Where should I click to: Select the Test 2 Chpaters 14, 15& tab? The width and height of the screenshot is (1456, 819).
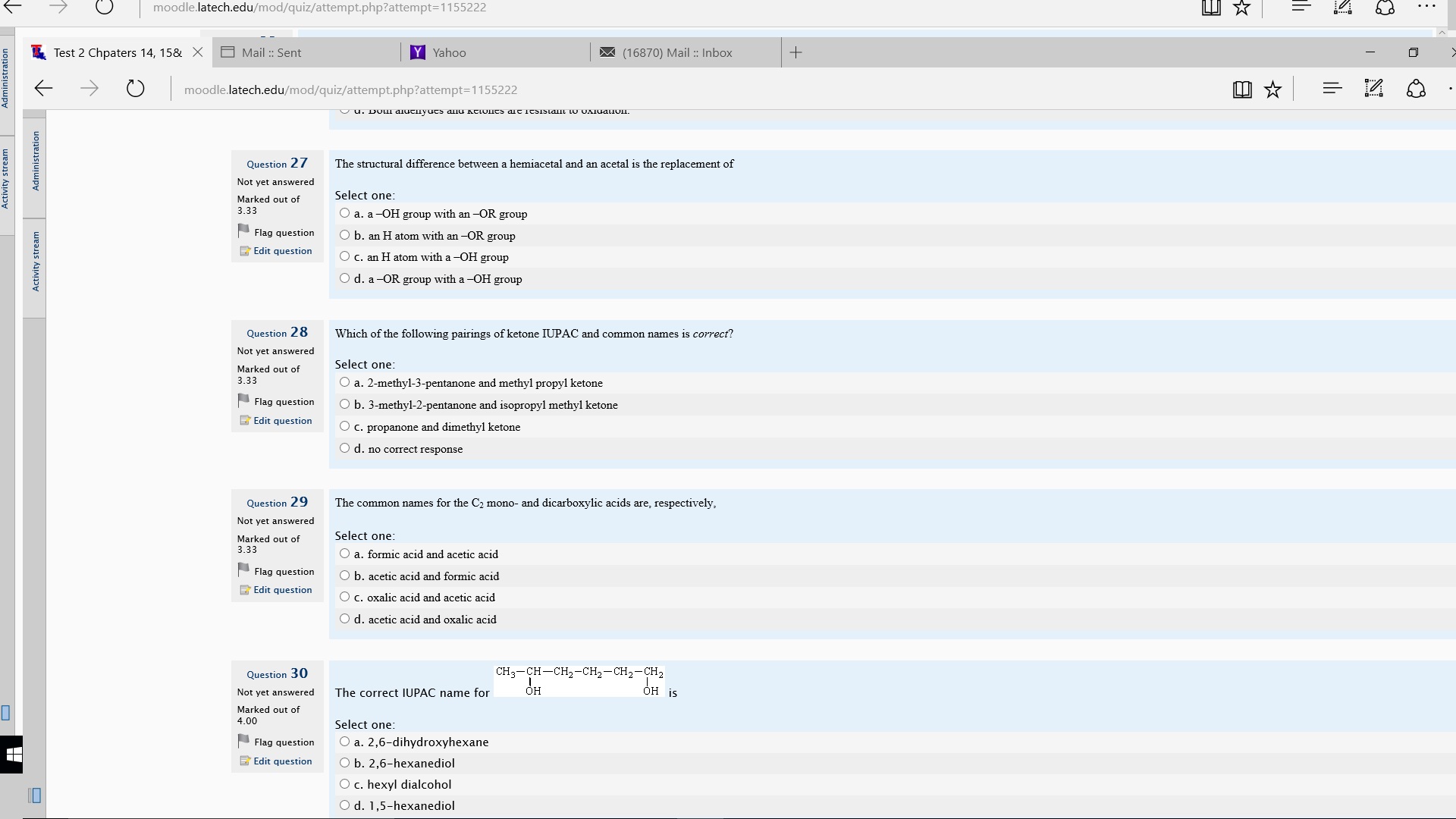coord(118,52)
